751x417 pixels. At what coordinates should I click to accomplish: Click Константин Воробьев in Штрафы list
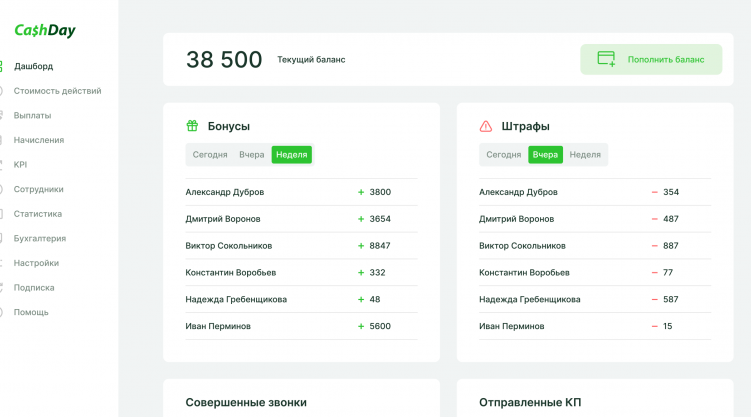pyautogui.click(x=524, y=272)
